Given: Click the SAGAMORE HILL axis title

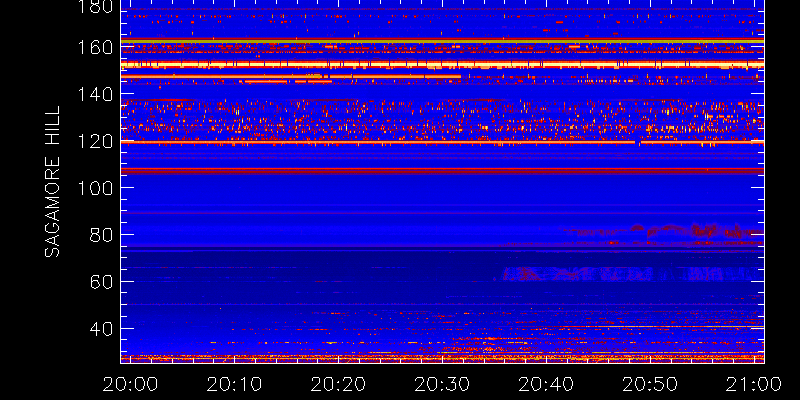Looking at the screenshot, I should tap(52, 181).
